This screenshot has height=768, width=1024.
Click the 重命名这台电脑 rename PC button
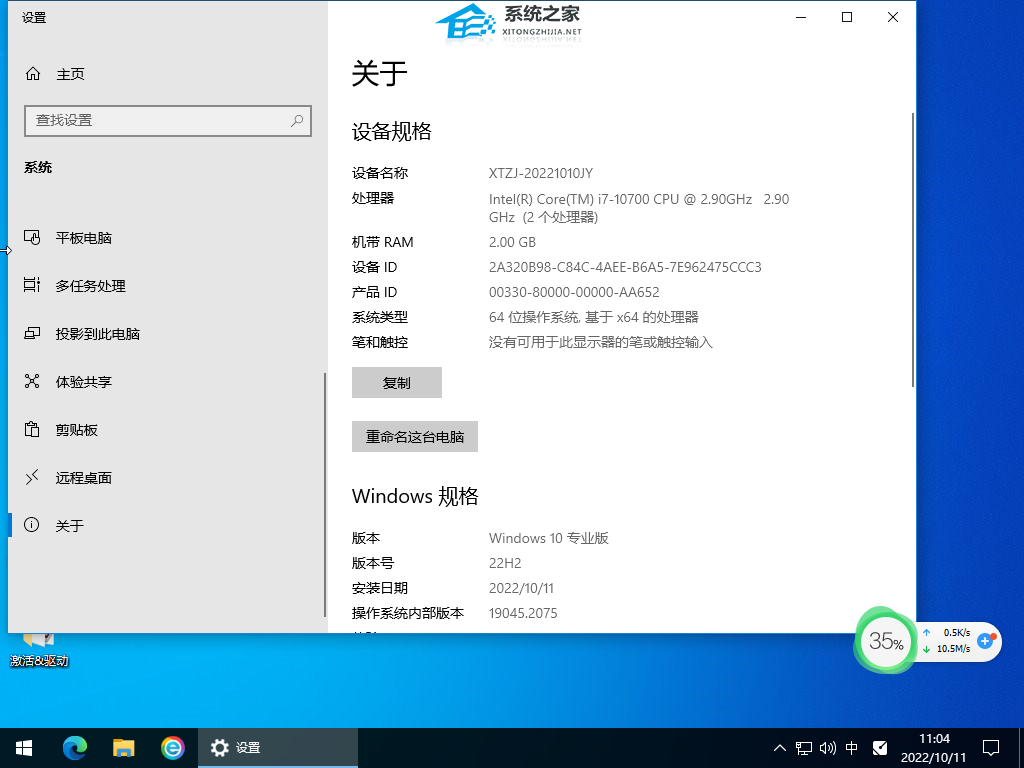click(415, 437)
